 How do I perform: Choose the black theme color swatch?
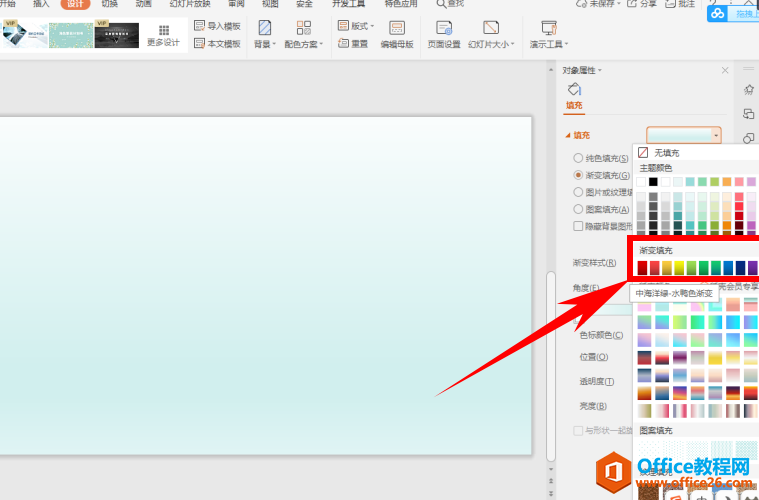653,182
